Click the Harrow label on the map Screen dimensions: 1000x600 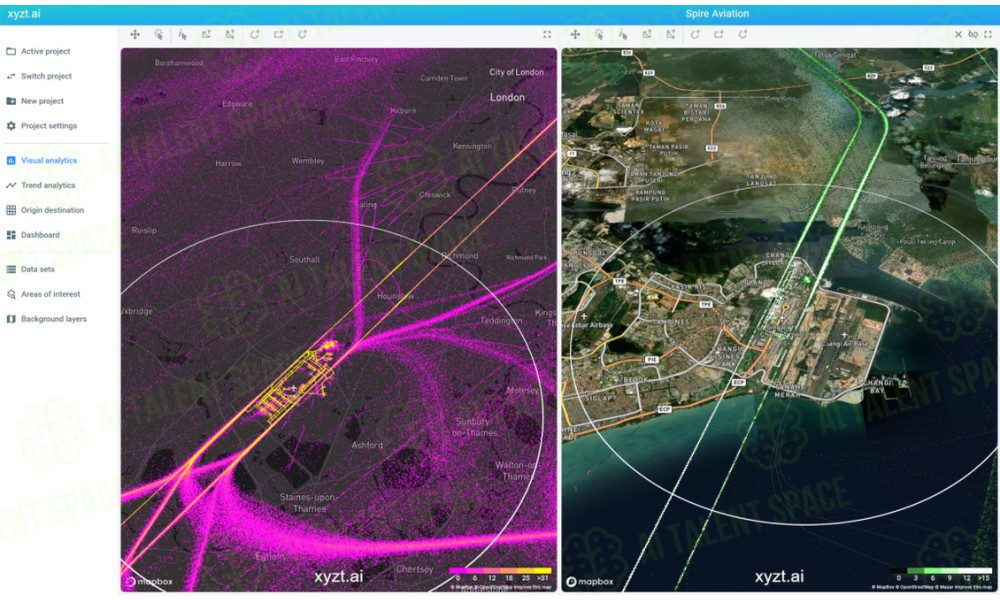click(x=228, y=164)
